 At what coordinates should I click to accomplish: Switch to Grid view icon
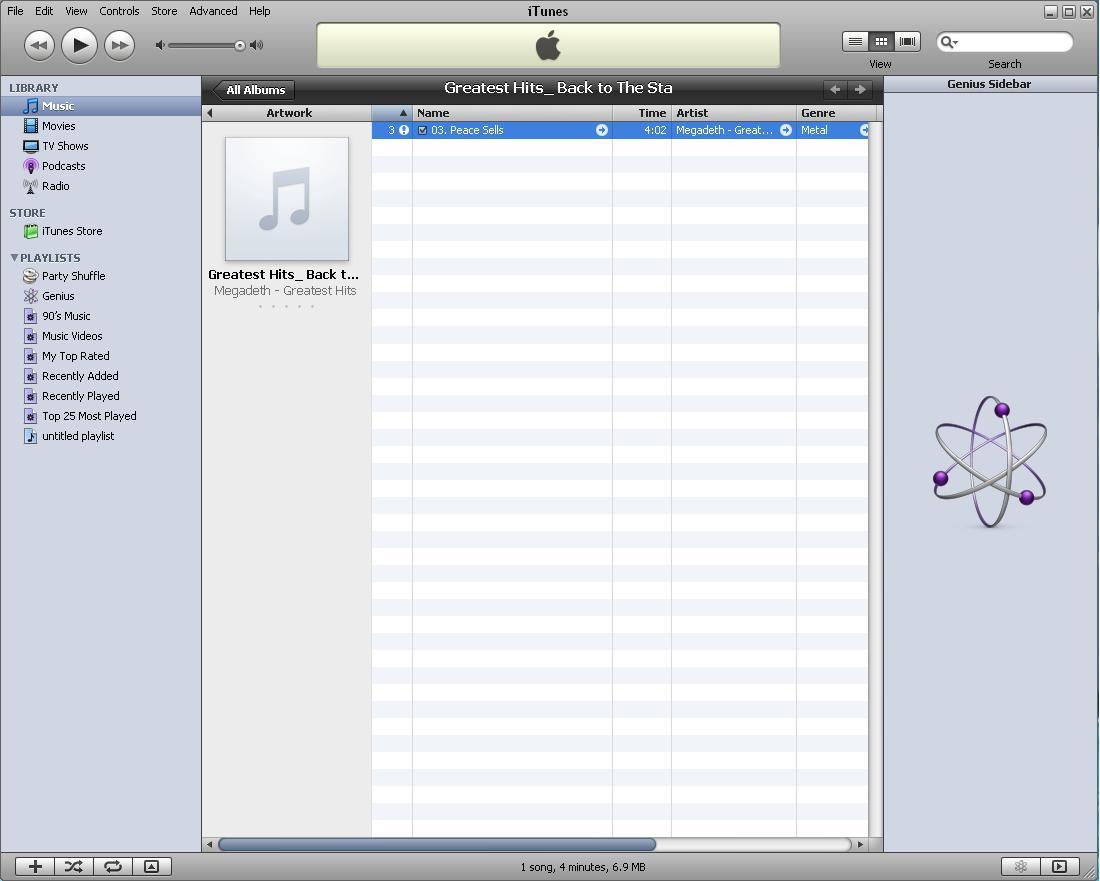(881, 41)
